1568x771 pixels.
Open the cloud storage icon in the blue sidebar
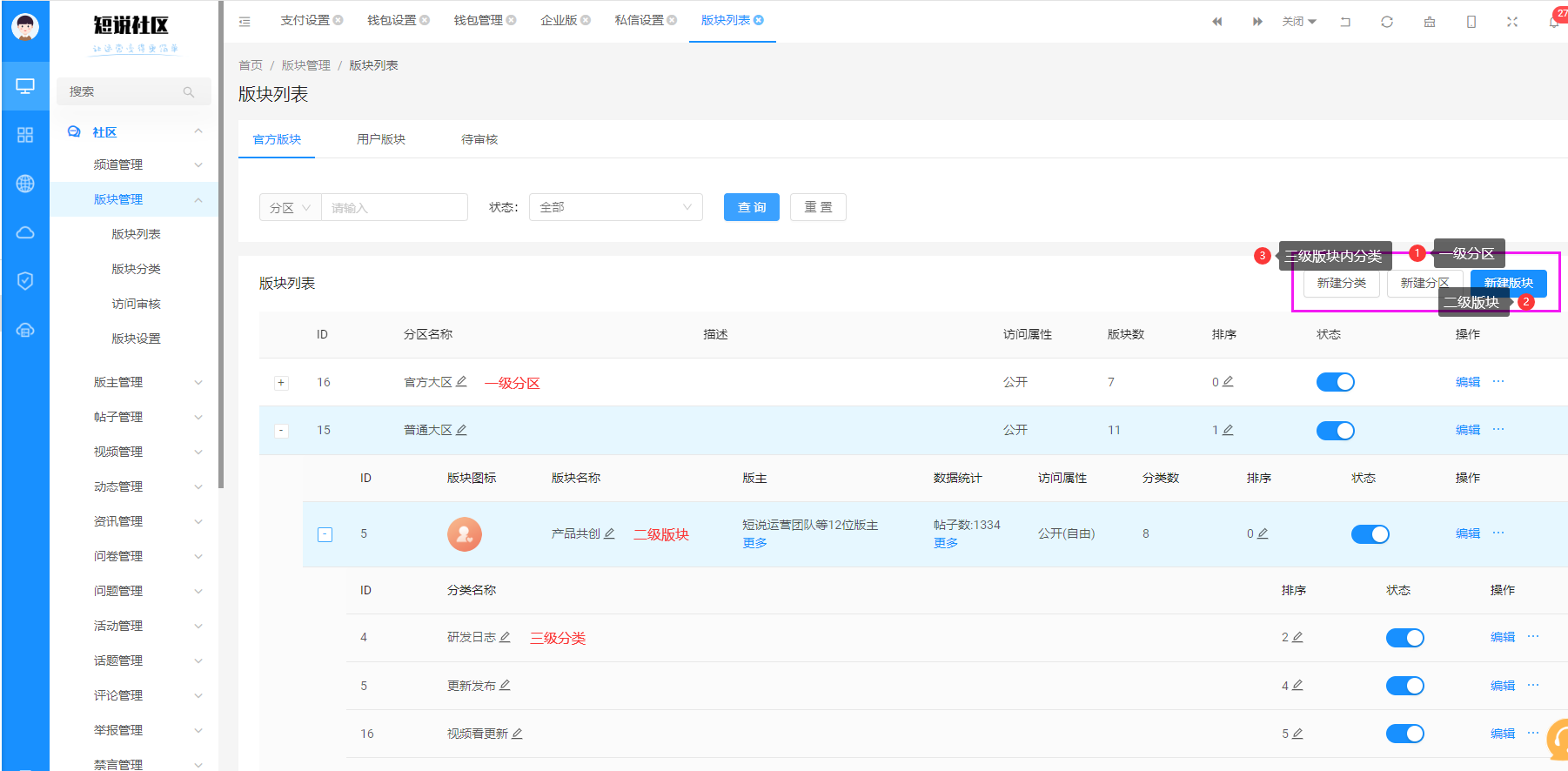[25, 330]
